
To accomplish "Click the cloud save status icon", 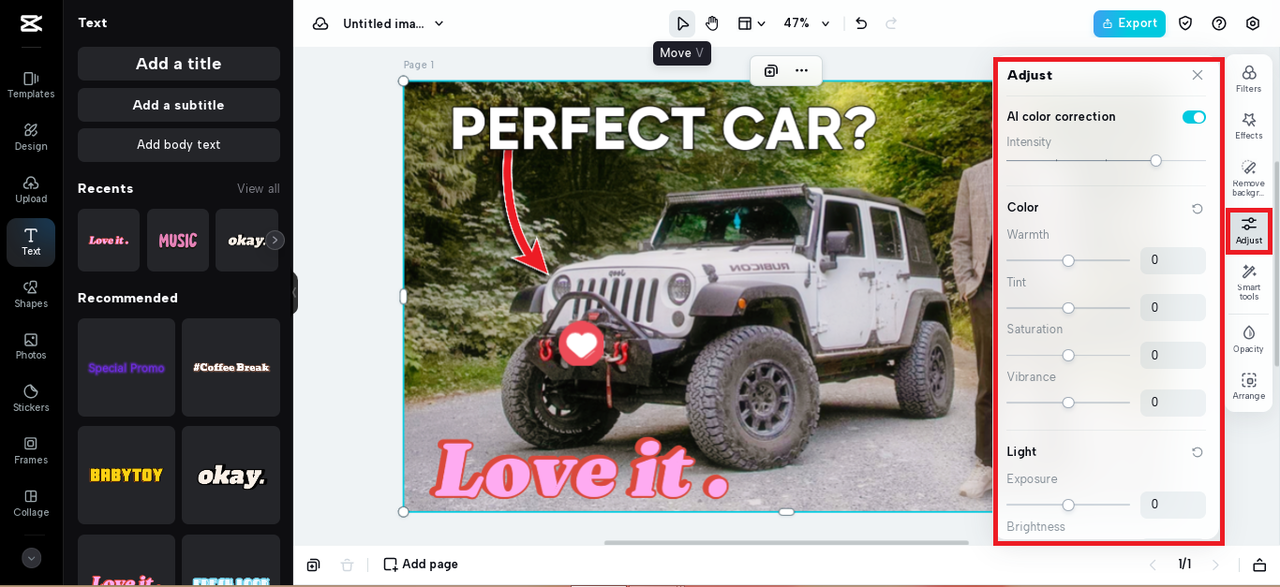I will tap(320, 23).
